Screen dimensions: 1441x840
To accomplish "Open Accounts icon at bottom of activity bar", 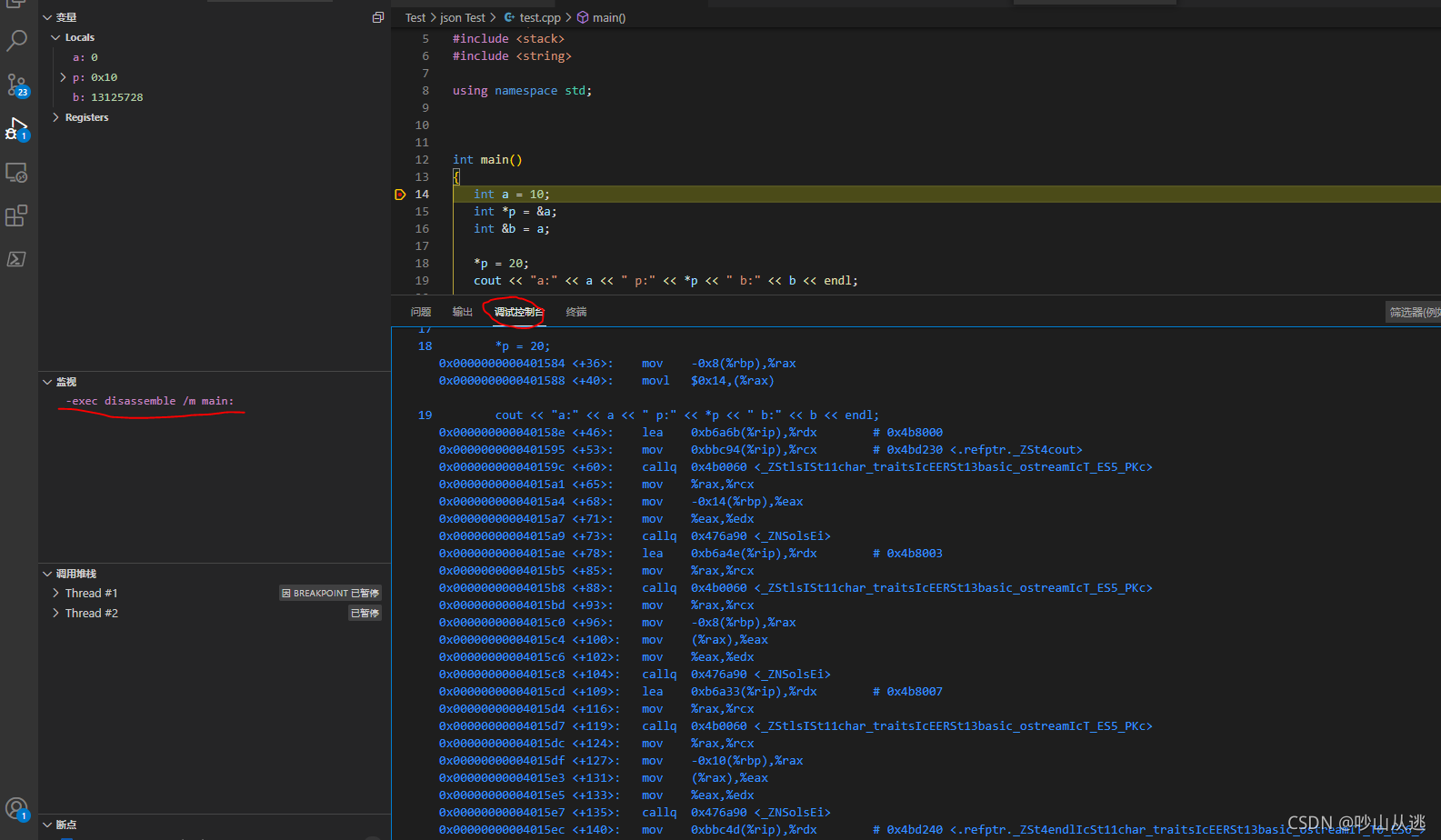I will 16,808.
